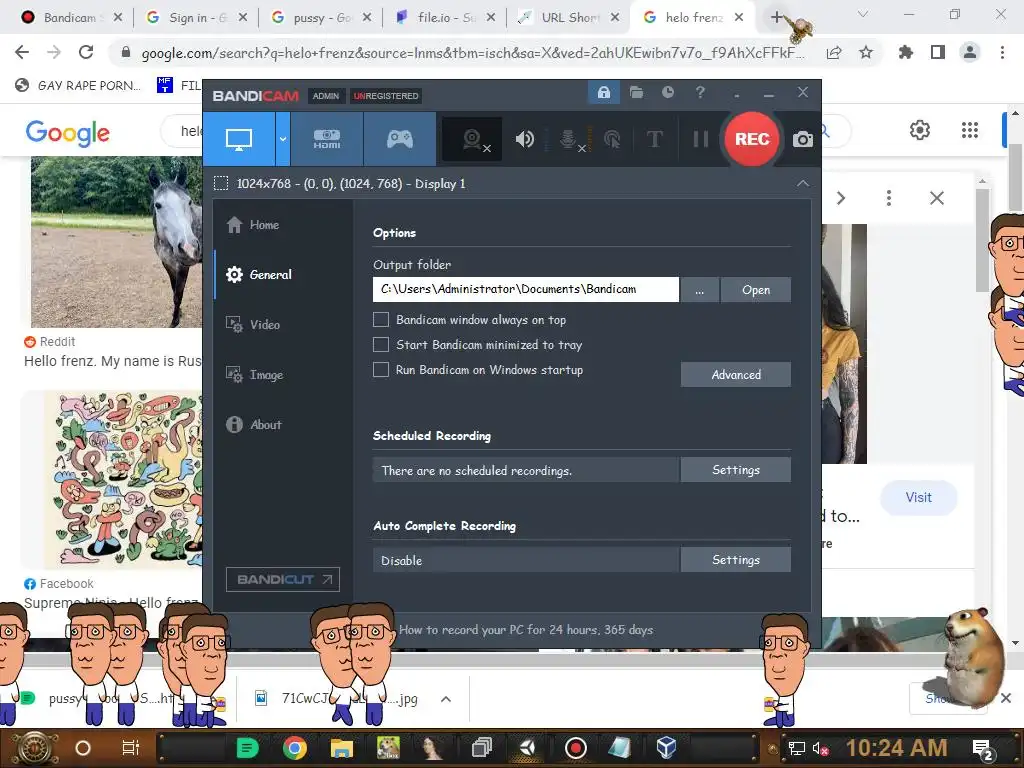1024x768 pixels.
Task: Switch to the Bandicam browser tab
Action: click(70, 18)
